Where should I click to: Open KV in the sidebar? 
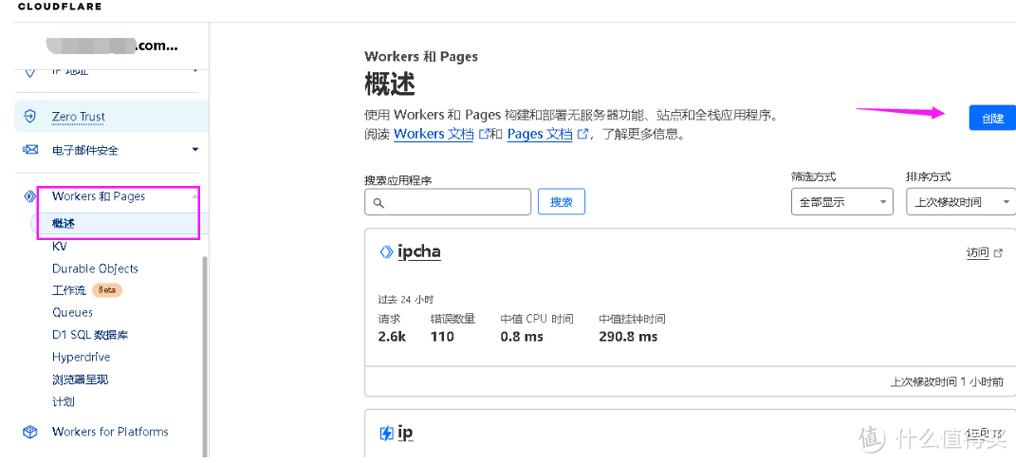click(59, 247)
